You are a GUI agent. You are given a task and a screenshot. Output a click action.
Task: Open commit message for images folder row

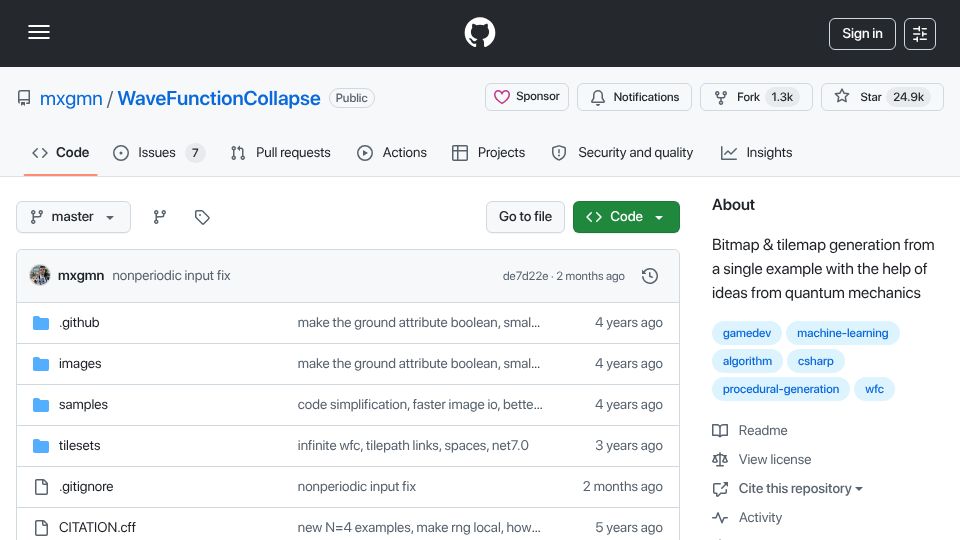(419, 364)
